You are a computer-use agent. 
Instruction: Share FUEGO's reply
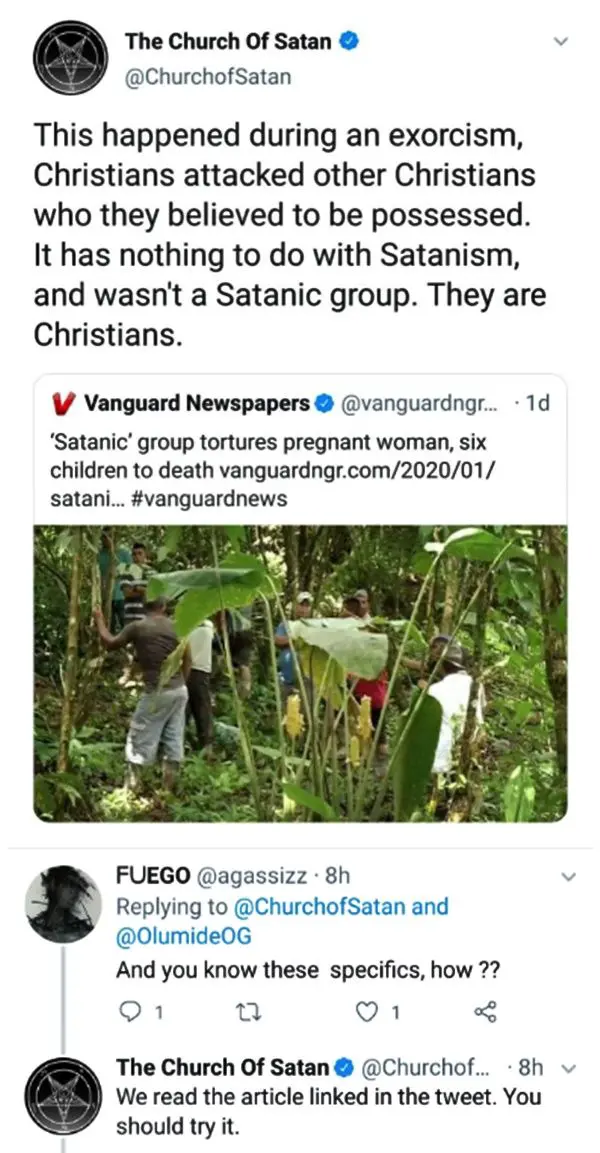pyautogui.click(x=485, y=1014)
